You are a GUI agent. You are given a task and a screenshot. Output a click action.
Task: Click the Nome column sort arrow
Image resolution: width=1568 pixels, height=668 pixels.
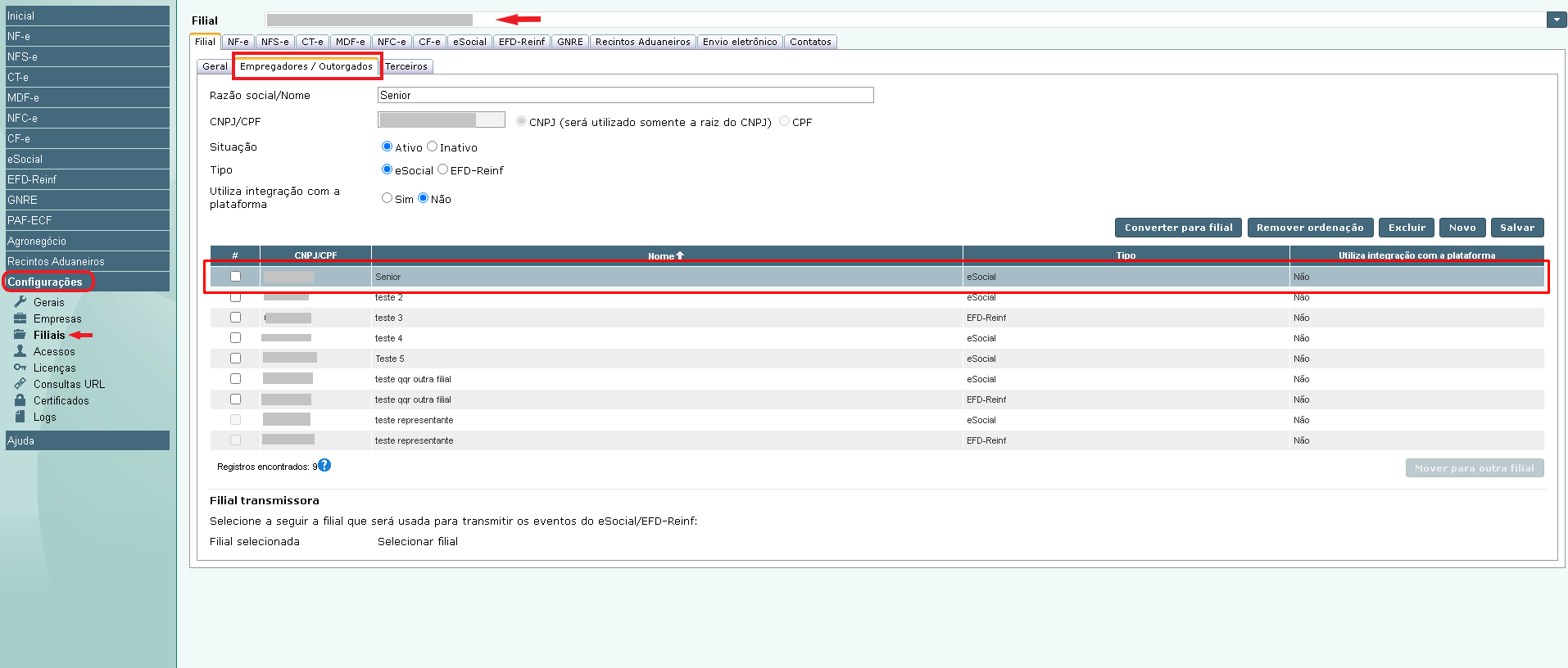point(679,255)
